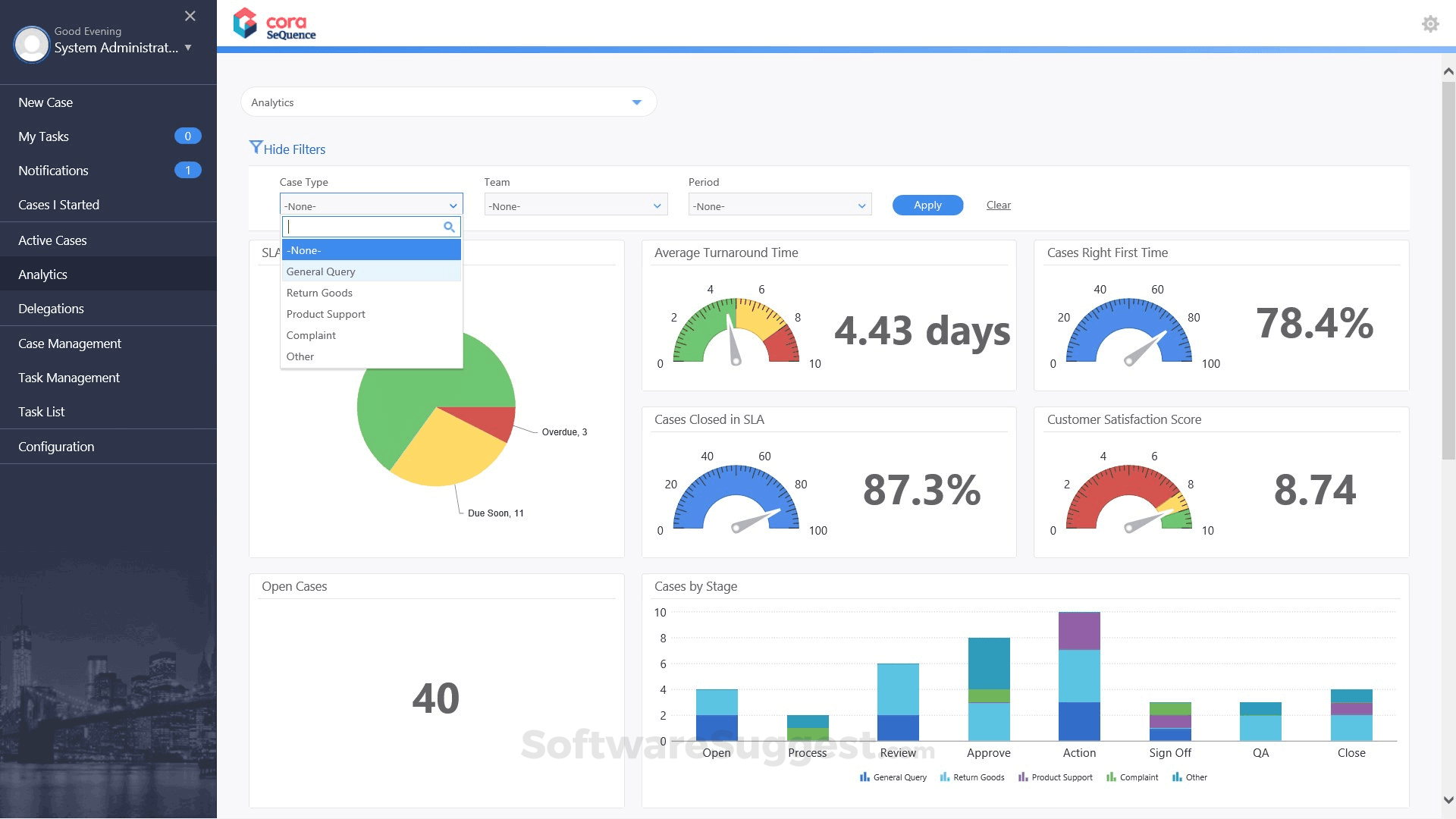Expand the Team filter dropdown
The width and height of the screenshot is (1456, 819).
[x=576, y=206]
